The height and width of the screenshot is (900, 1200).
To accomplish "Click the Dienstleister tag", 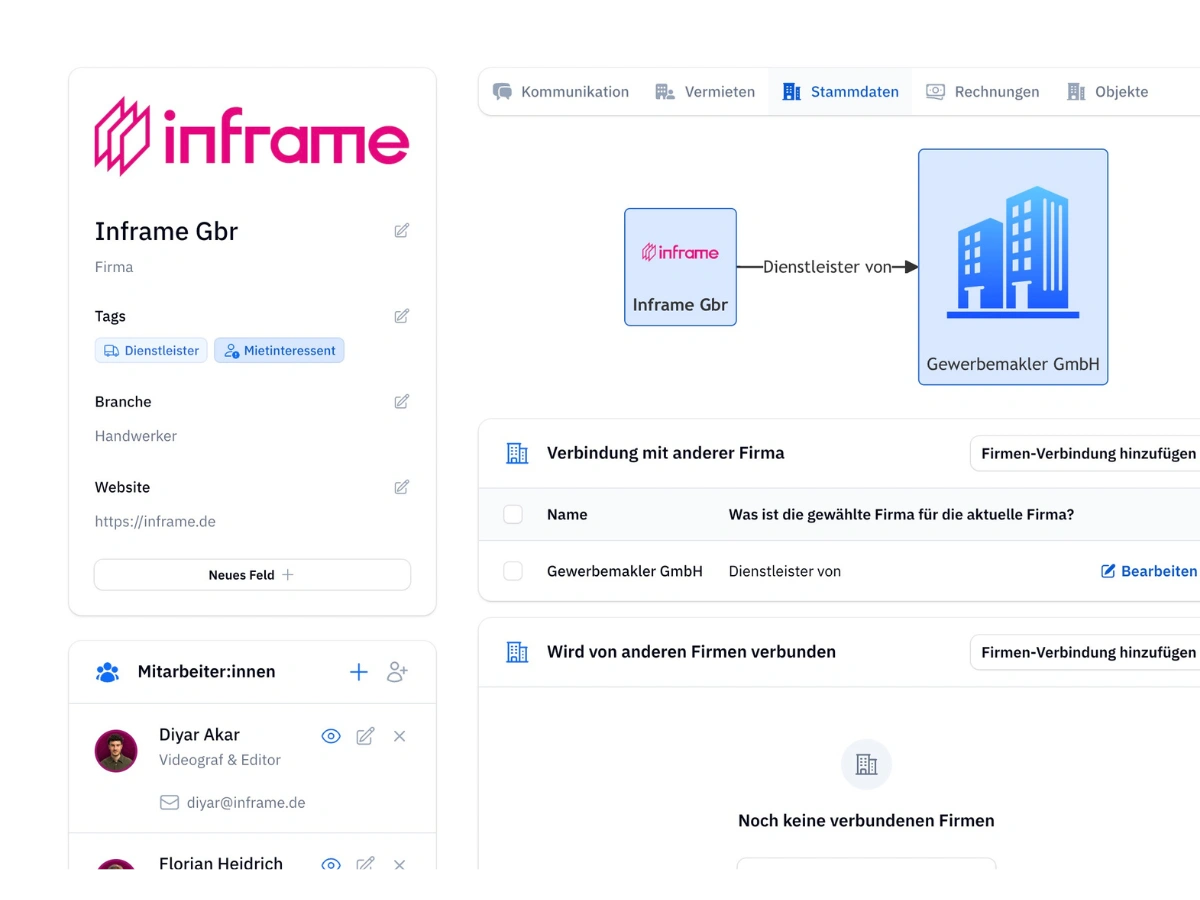I will (x=151, y=351).
